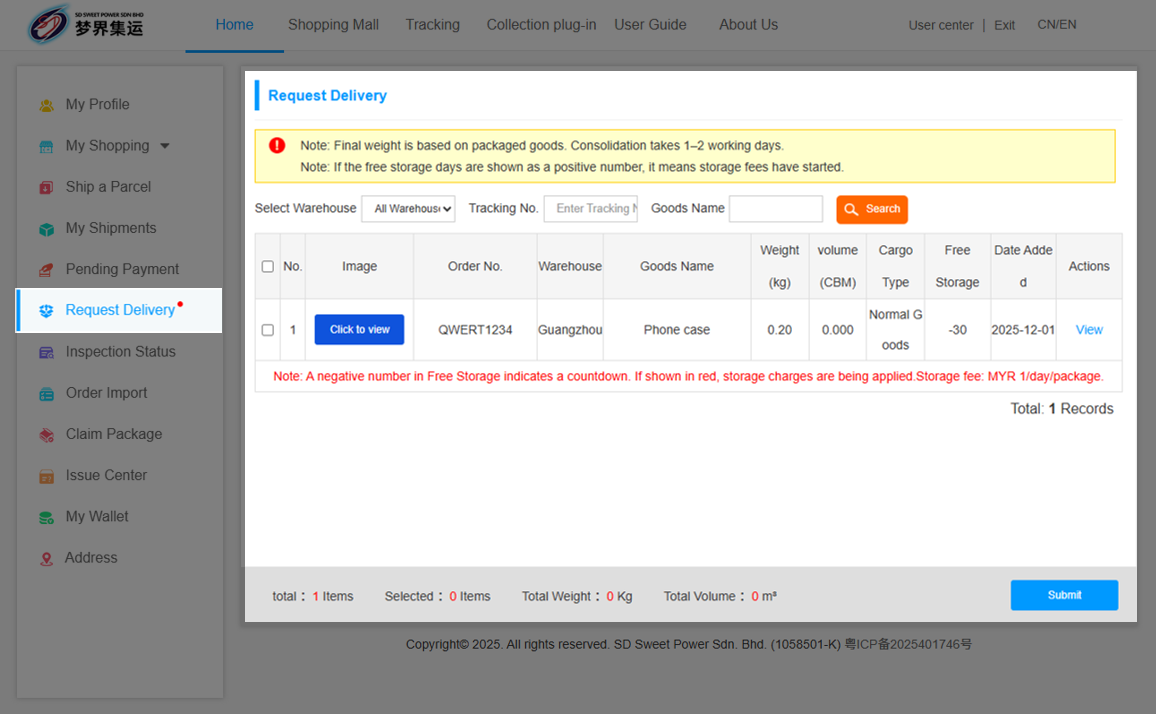This screenshot has width=1156, height=714.
Task: Click the Request Delivery page heading
Action: coord(327,96)
